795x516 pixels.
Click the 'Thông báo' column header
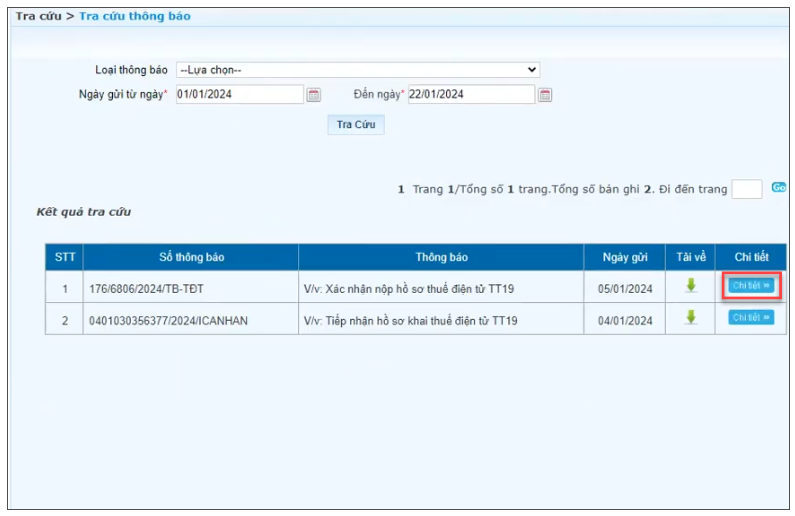pyautogui.click(x=441, y=257)
